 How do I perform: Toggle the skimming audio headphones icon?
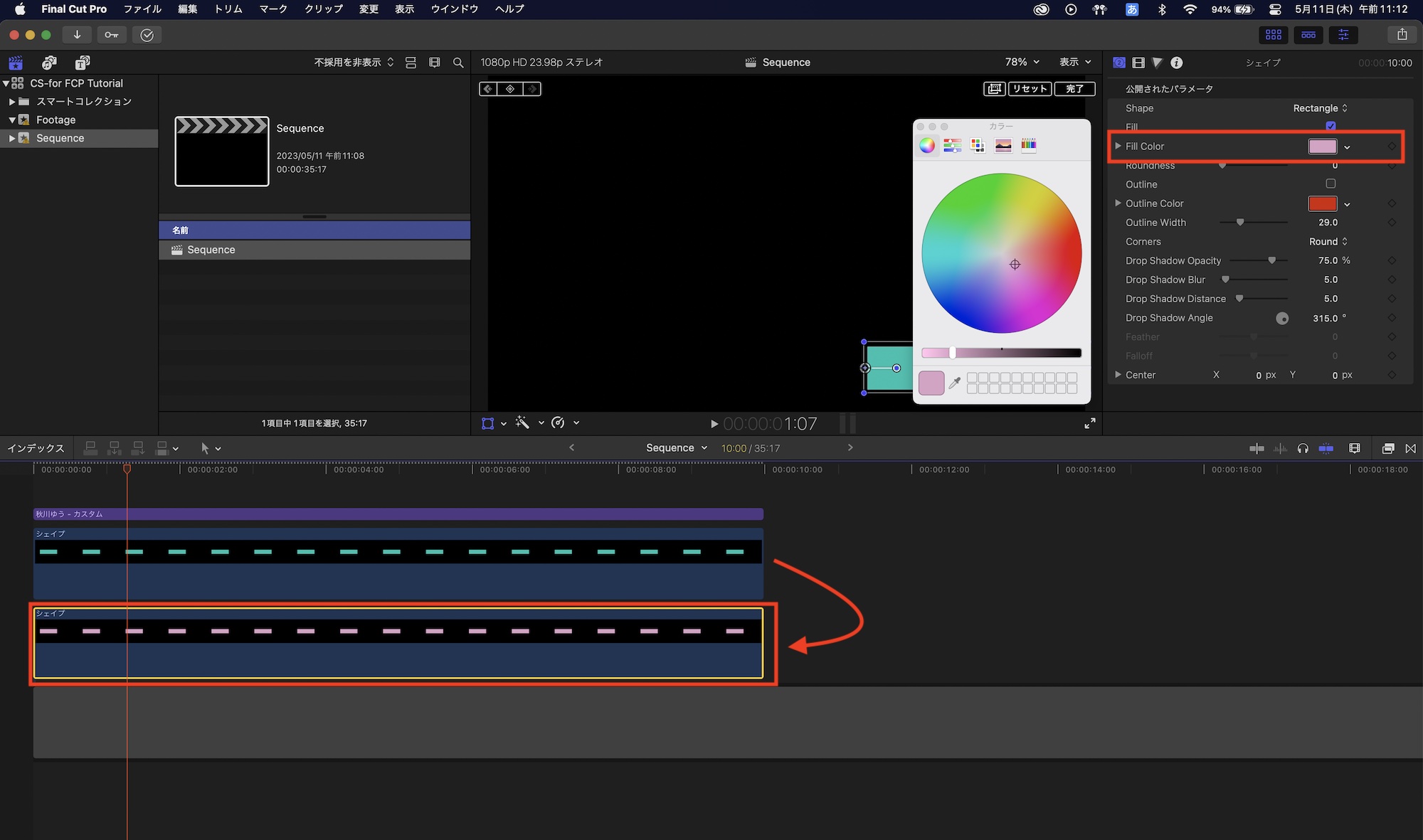[x=1303, y=448]
